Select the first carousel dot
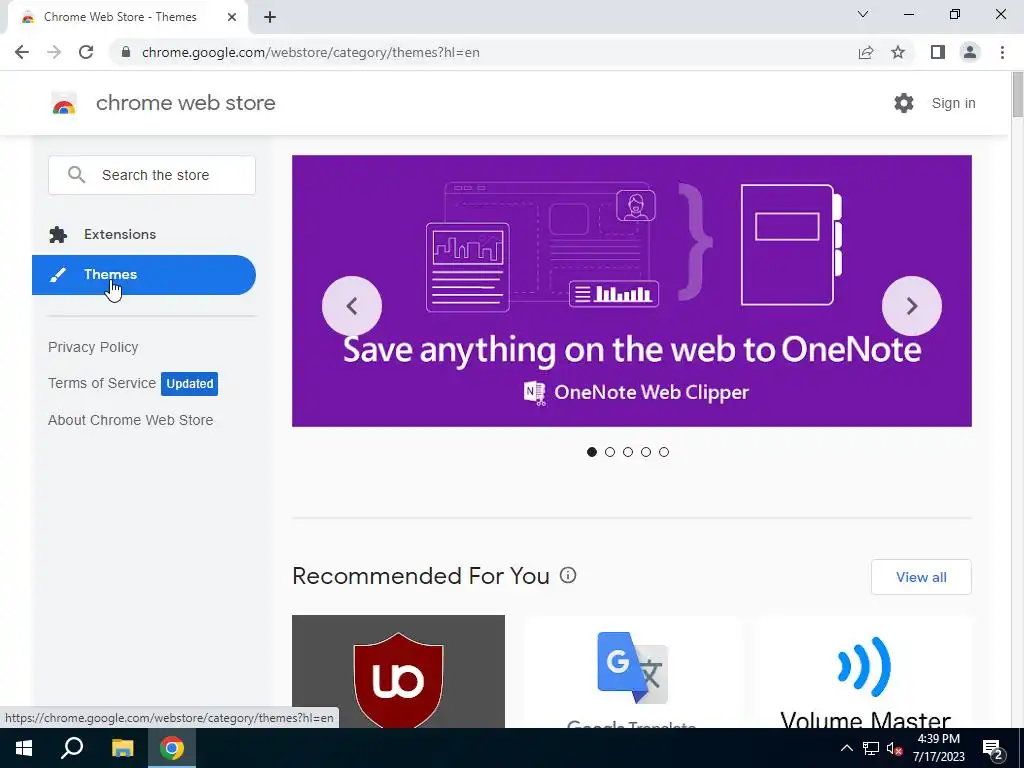Viewport: 1024px width, 768px height. tap(592, 452)
